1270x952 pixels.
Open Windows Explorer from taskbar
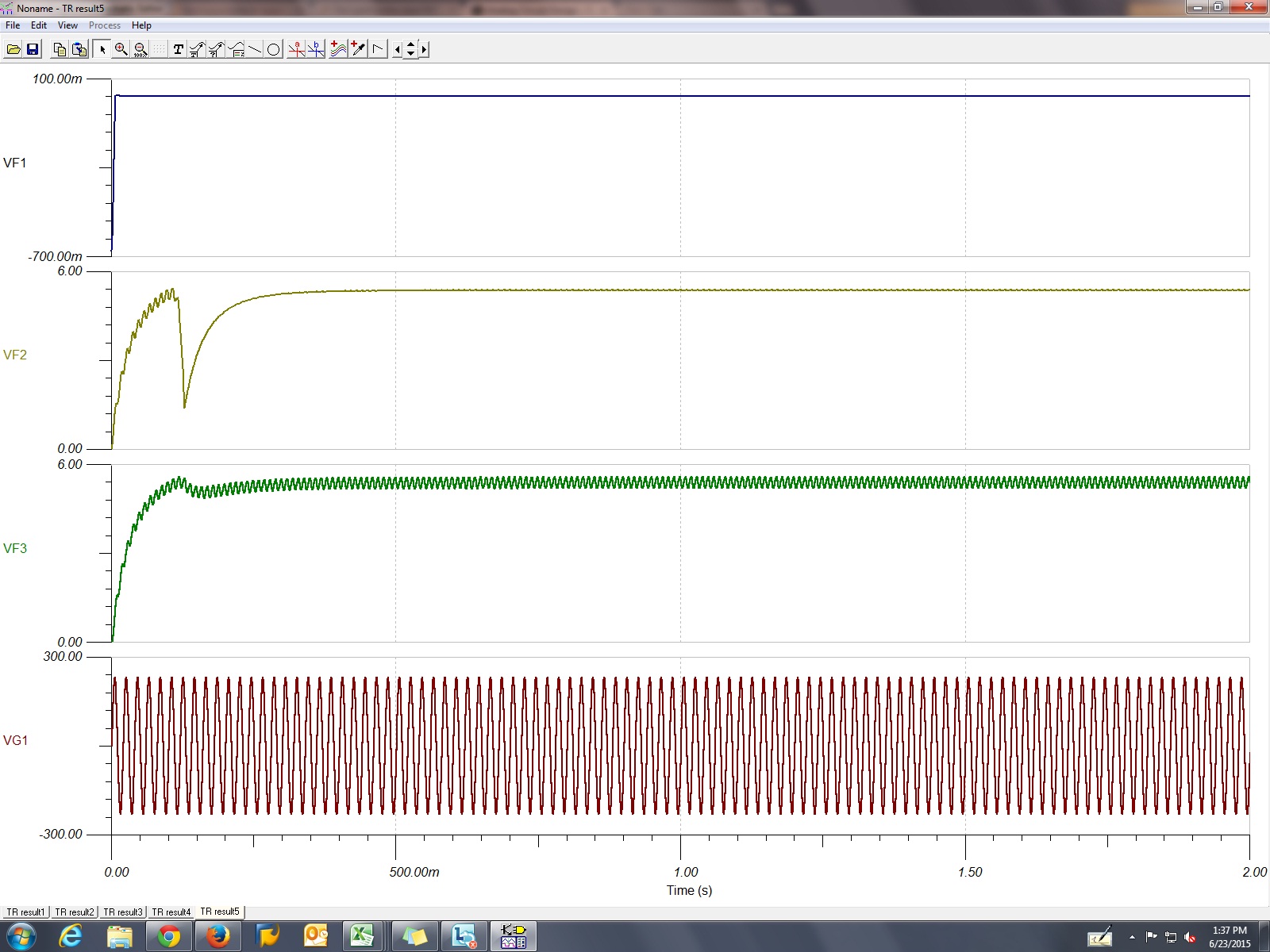tap(120, 937)
